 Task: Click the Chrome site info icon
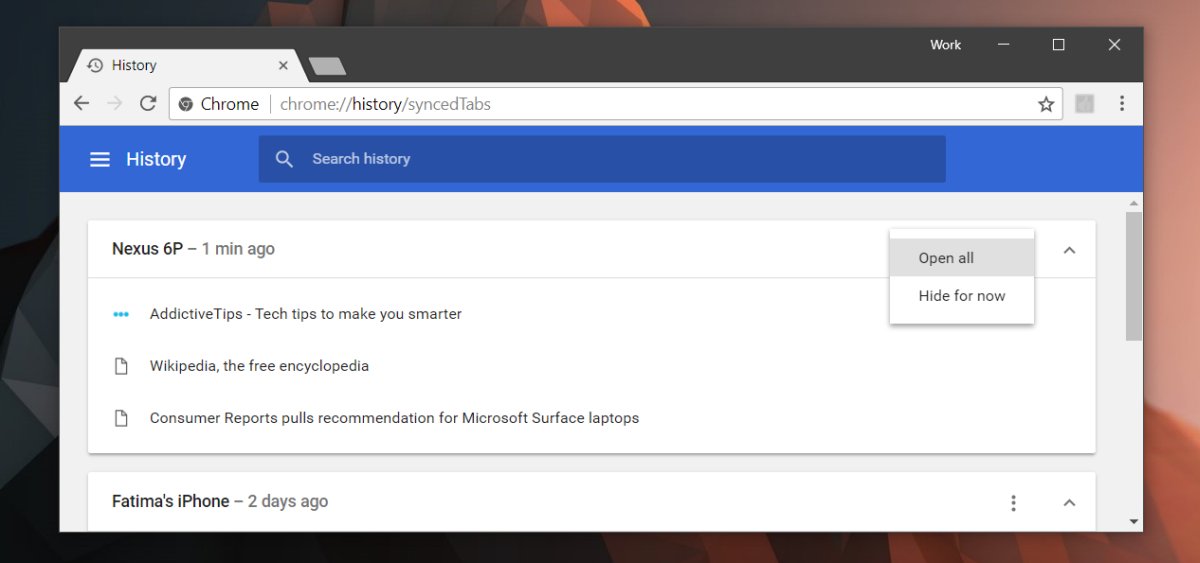pos(185,104)
